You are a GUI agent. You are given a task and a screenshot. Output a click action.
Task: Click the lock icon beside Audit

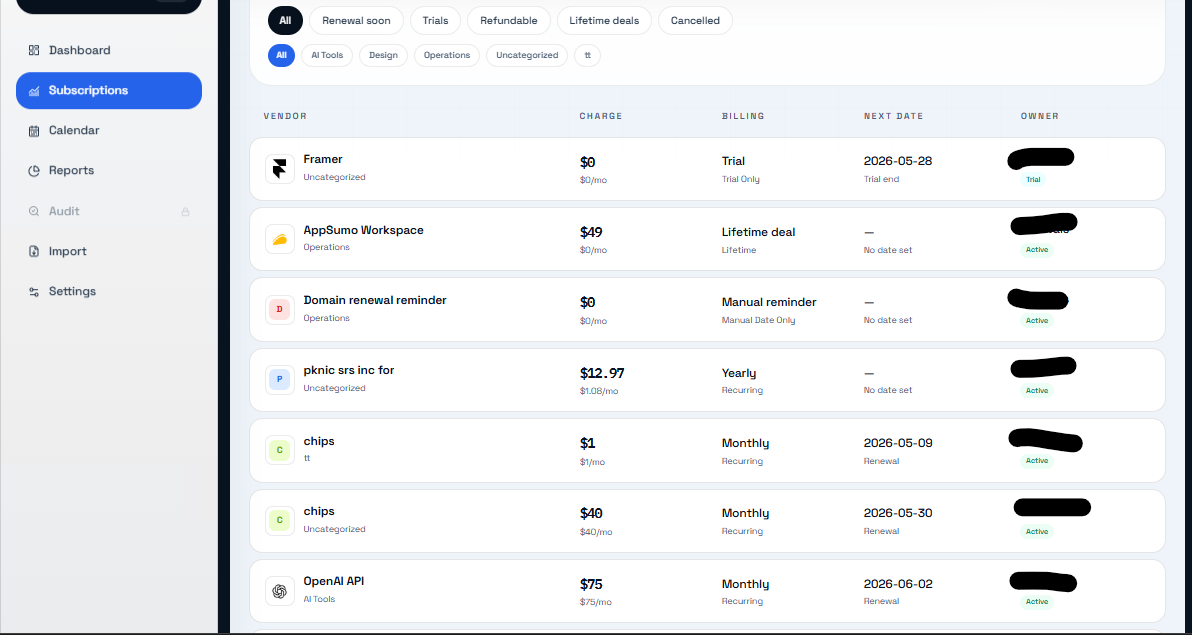coord(185,211)
